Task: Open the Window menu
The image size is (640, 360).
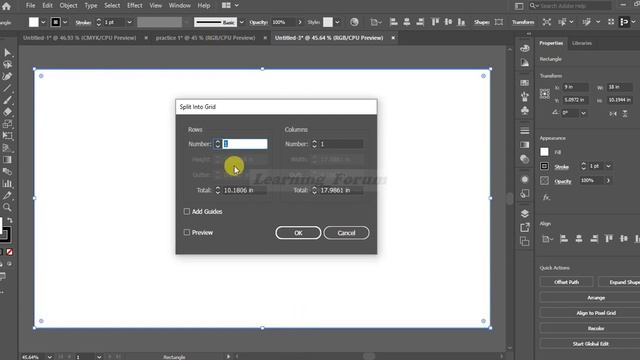Action: pyautogui.click(x=180, y=5)
